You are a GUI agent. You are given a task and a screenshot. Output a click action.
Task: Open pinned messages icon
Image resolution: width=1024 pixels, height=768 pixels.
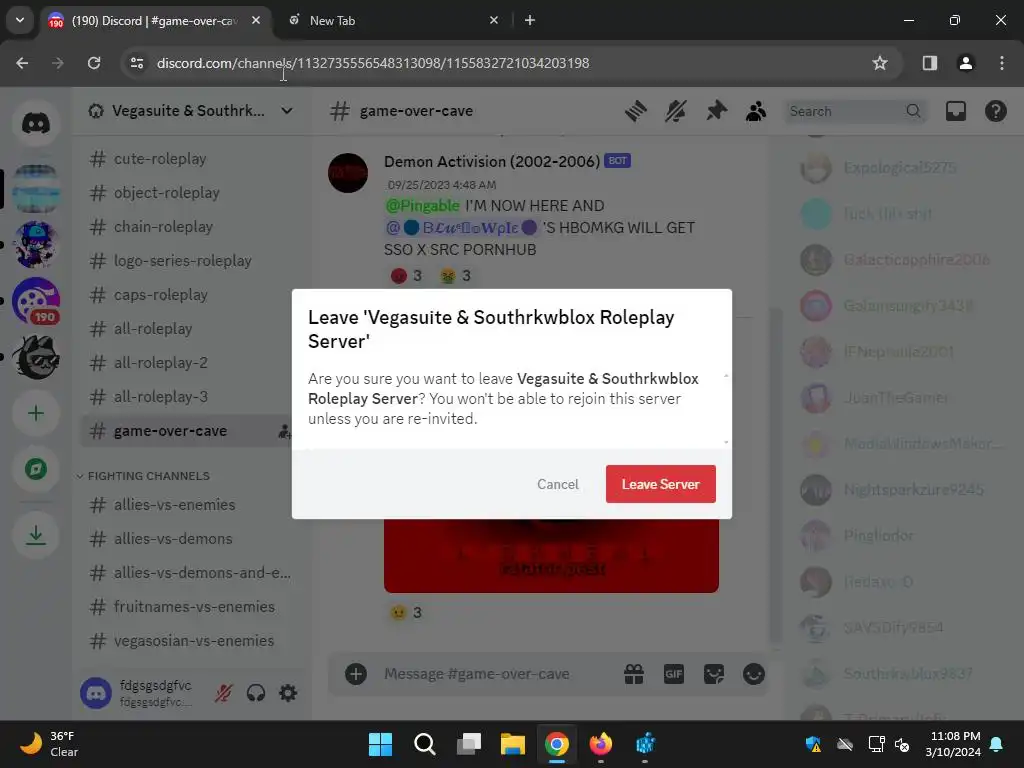(x=716, y=111)
